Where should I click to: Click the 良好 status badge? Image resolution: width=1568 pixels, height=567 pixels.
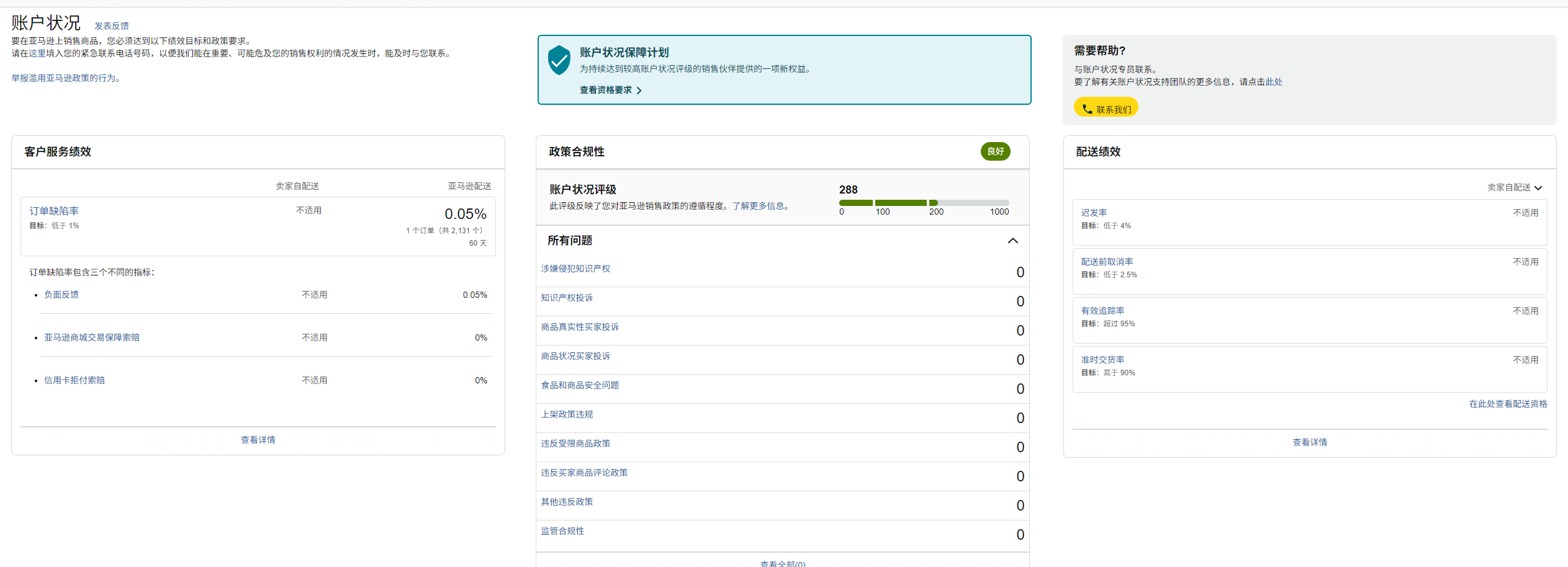[995, 151]
